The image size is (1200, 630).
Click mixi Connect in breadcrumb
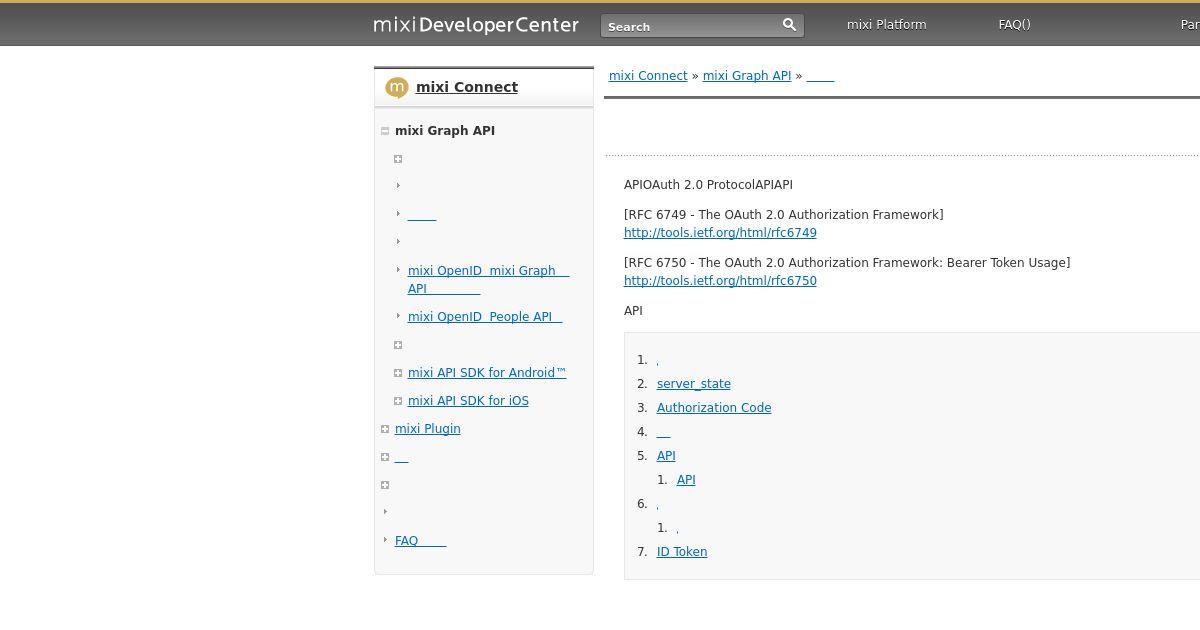(x=648, y=76)
